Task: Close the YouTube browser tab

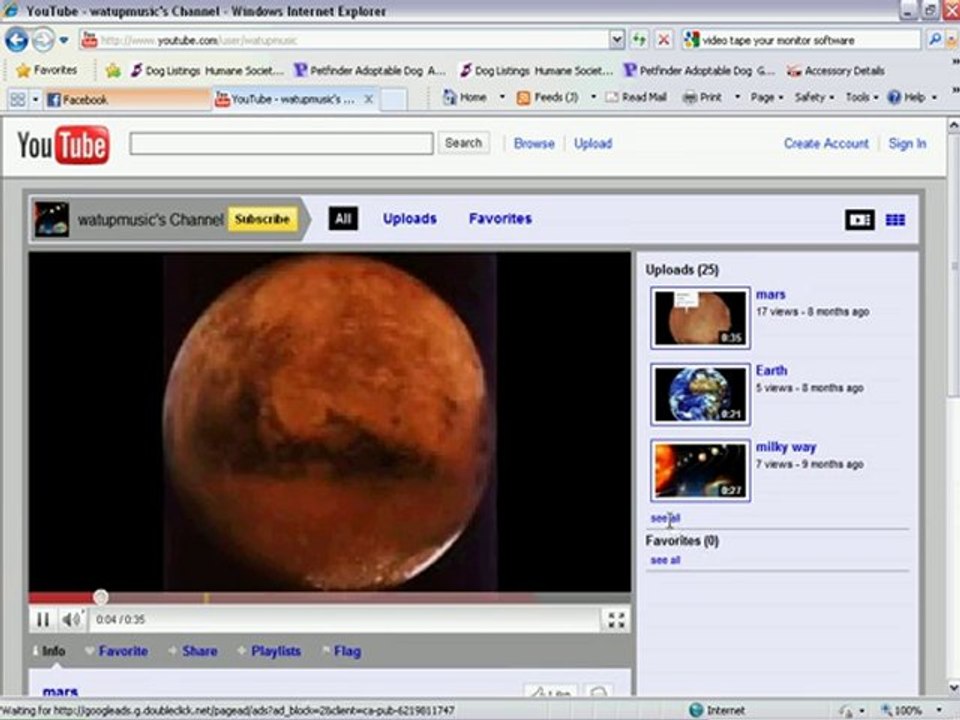Action: 369,99
